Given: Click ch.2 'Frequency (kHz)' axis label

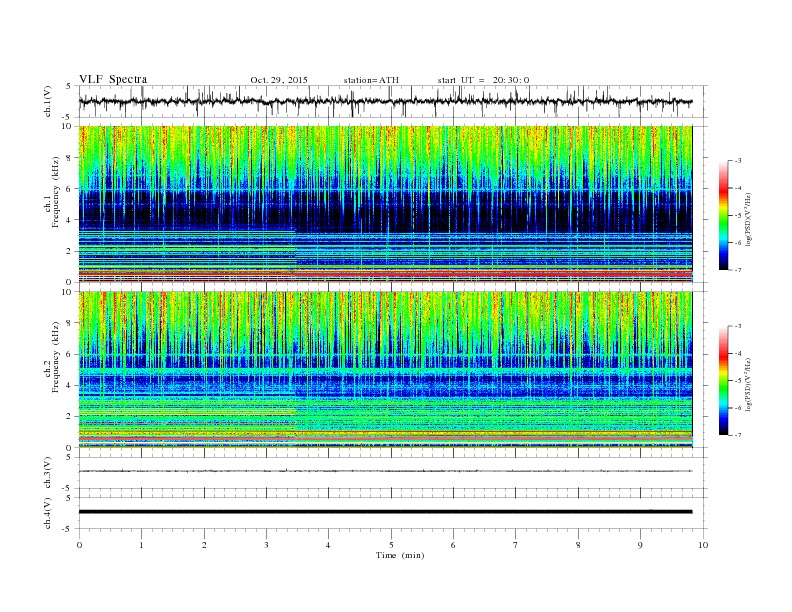Looking at the screenshot, I should [56, 357].
